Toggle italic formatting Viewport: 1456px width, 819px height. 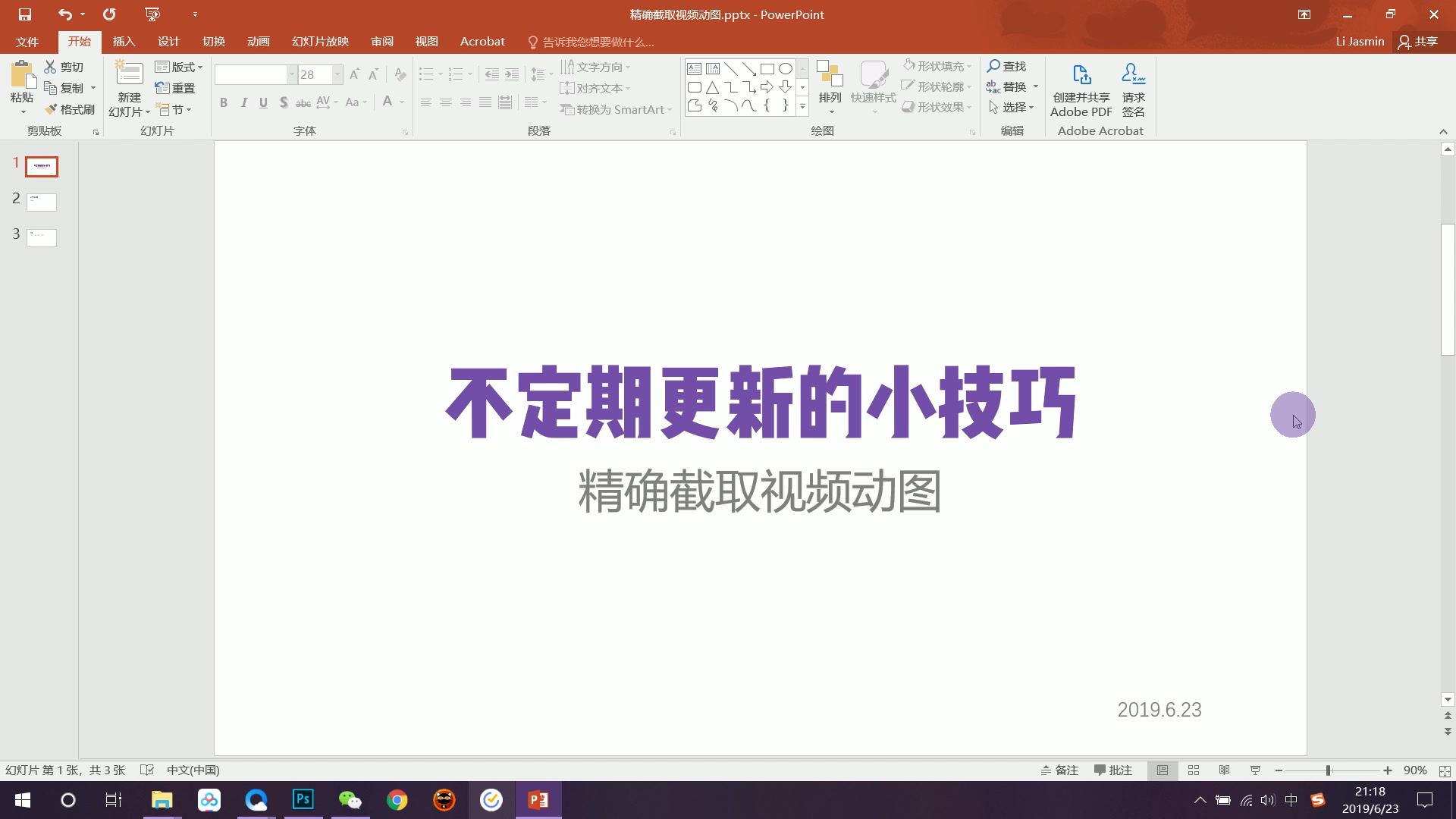243,102
